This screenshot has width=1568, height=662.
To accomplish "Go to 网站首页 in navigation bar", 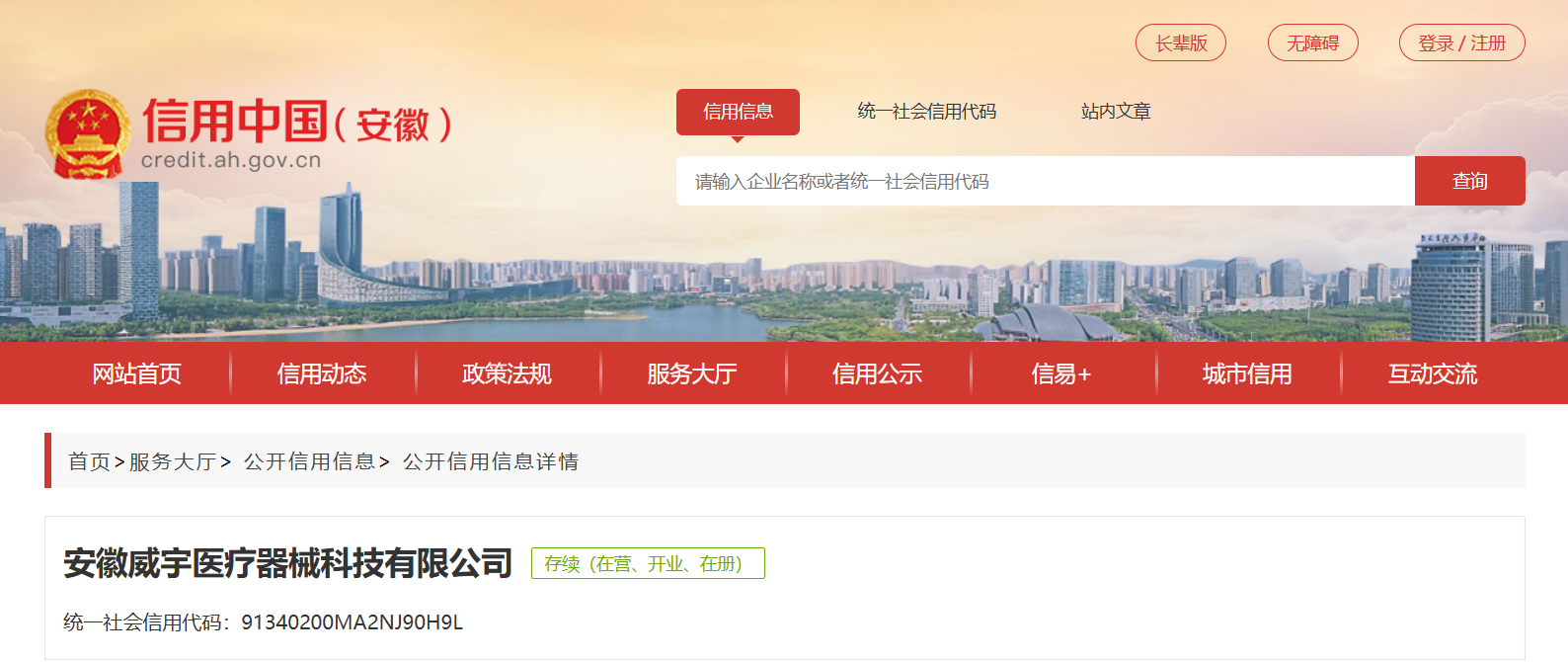I will 137,373.
